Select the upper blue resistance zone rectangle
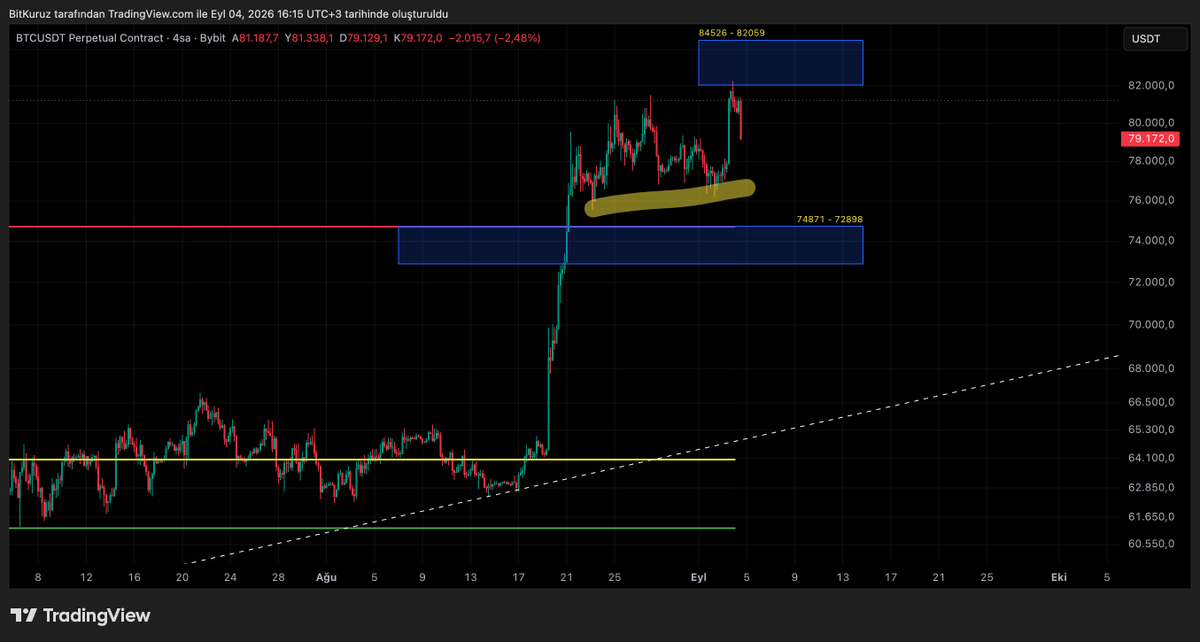 (780, 63)
